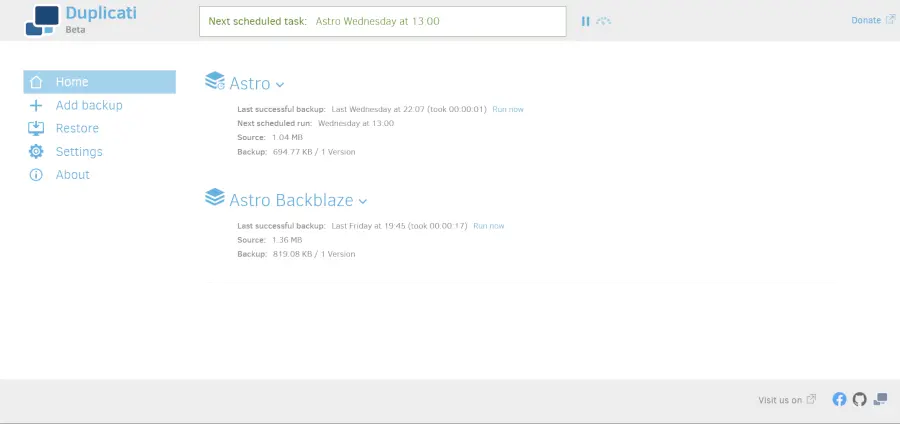Open the Donate link
The height and width of the screenshot is (424, 900).
point(866,20)
